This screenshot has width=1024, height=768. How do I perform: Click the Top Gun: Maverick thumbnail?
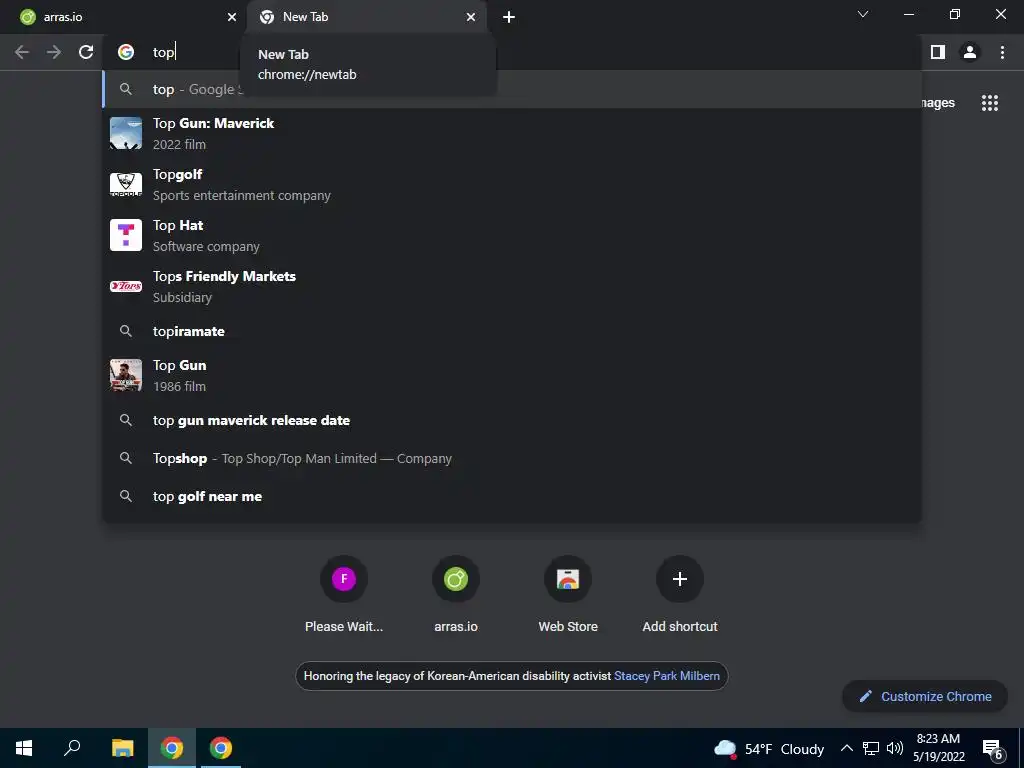[x=126, y=133]
